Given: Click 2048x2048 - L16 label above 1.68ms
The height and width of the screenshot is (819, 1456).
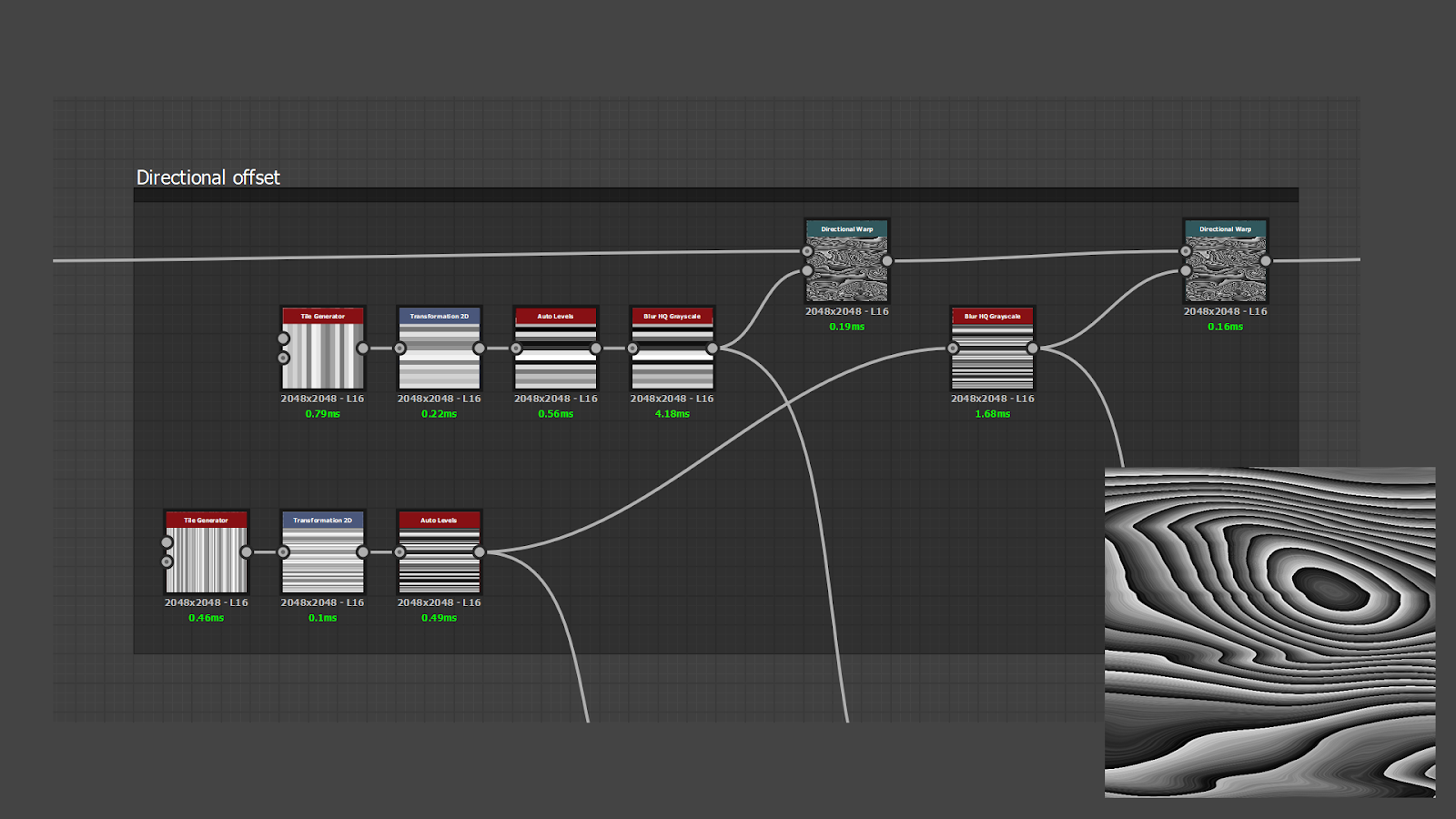Looking at the screenshot, I should pos(993,399).
